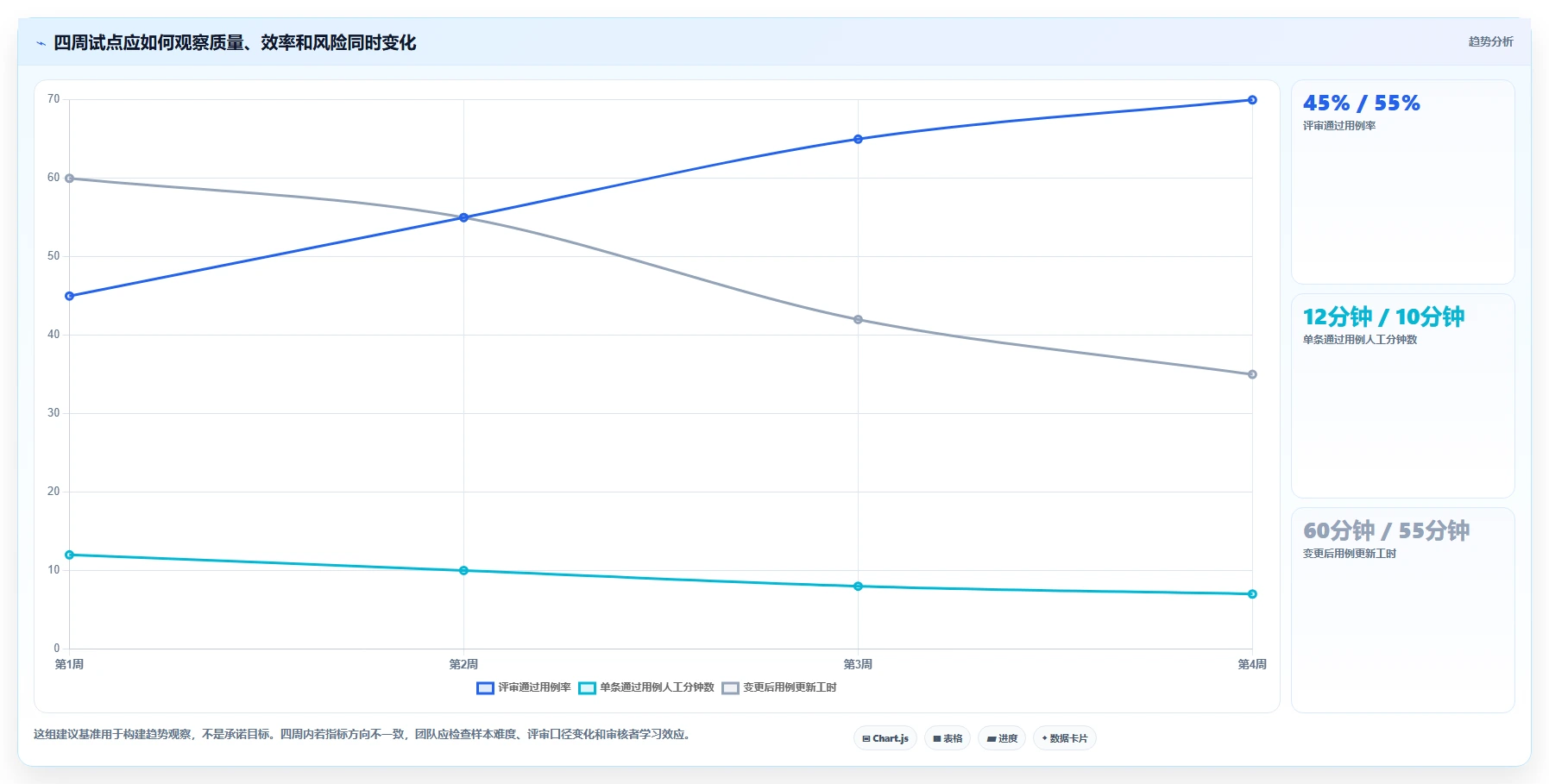Click the blue data point at 第3周 (65)
Viewport: 1549px width, 784px height.
pyautogui.click(x=858, y=139)
